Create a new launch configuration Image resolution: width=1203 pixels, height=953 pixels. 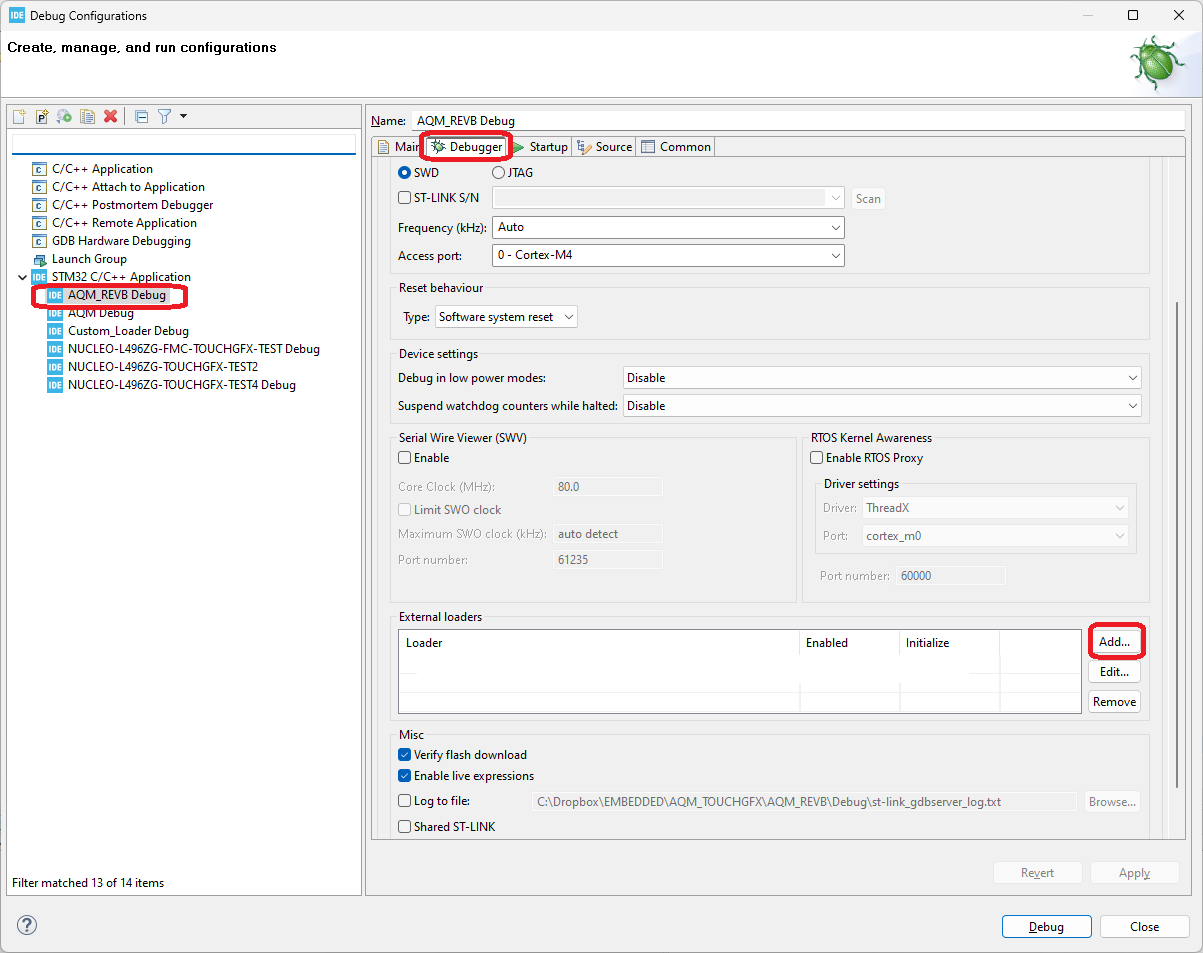[x=18, y=116]
